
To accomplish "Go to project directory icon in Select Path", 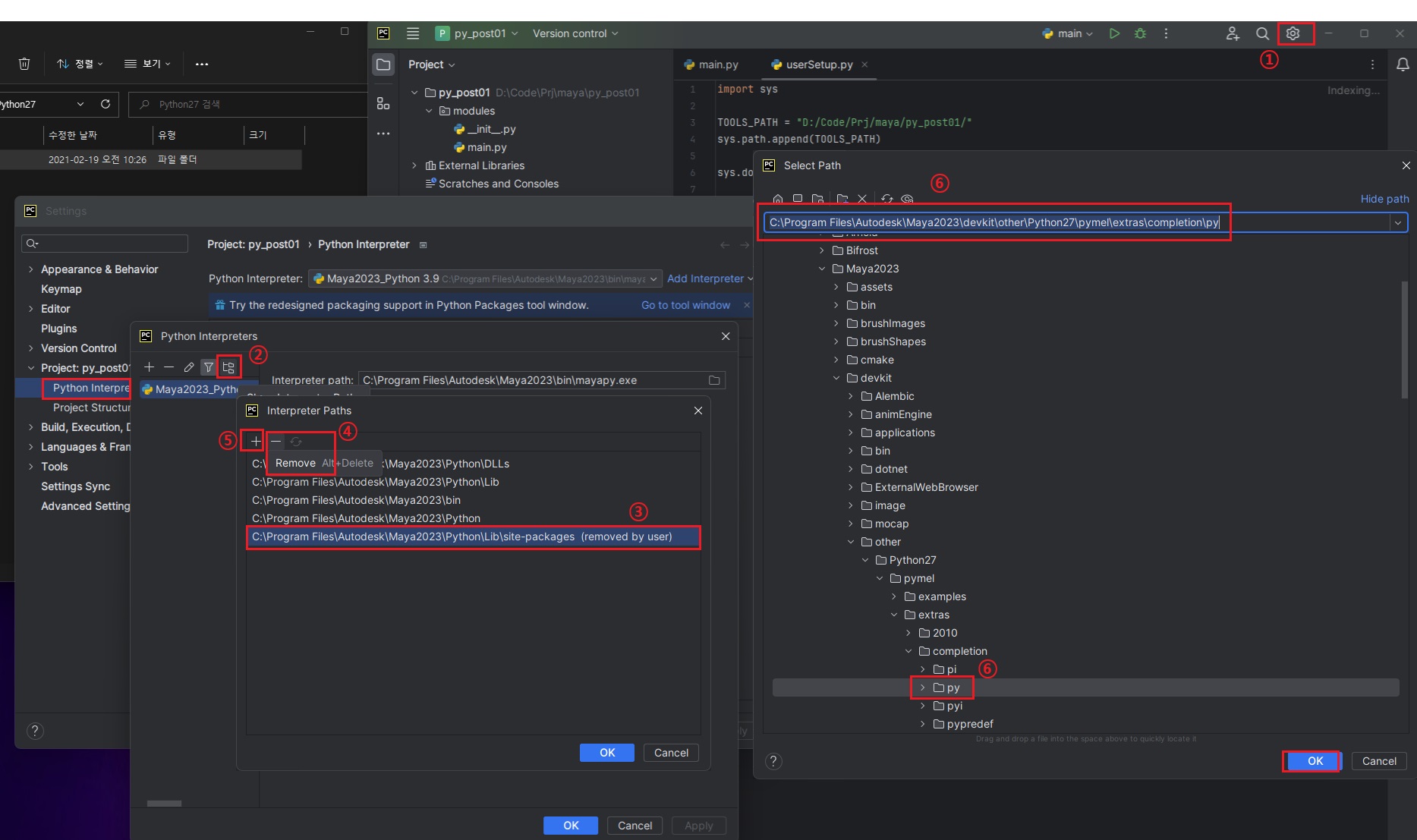I will 817,199.
